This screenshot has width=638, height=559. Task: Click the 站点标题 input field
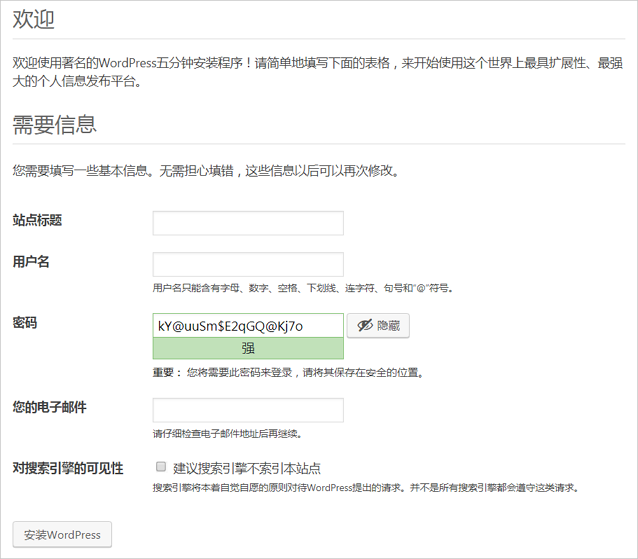coord(248,223)
